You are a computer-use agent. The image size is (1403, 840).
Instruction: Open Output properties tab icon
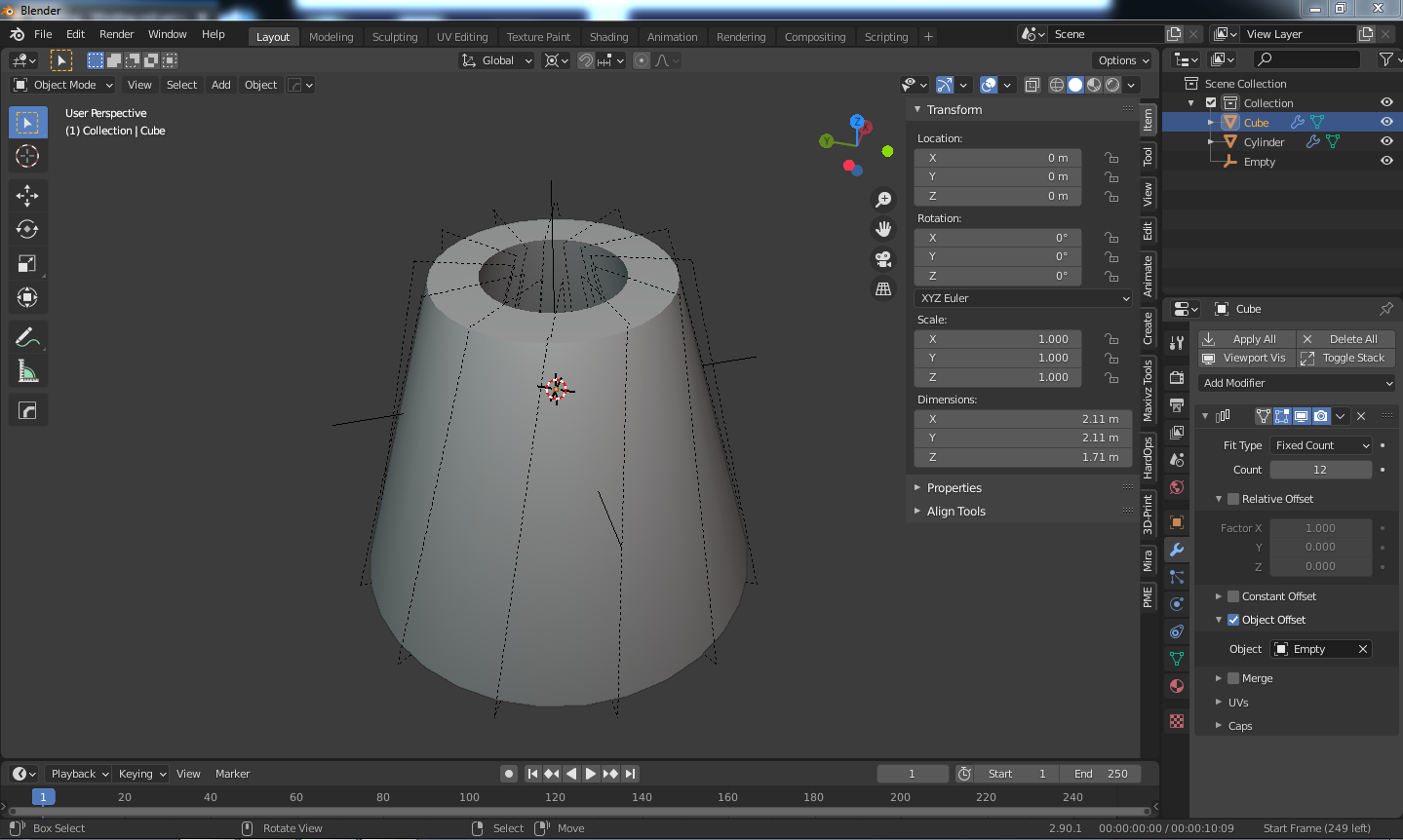tap(1177, 404)
